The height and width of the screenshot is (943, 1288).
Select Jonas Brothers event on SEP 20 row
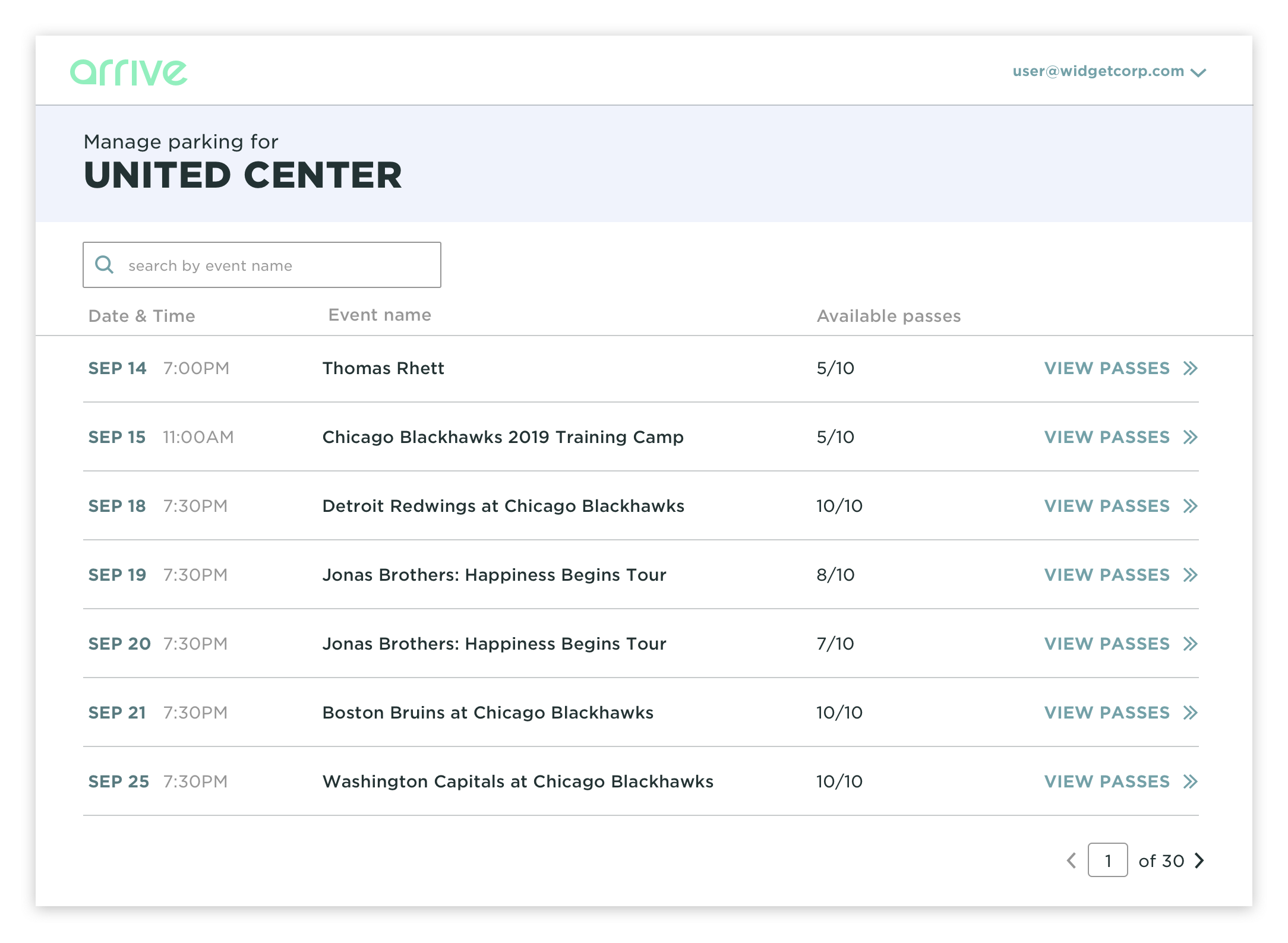494,644
